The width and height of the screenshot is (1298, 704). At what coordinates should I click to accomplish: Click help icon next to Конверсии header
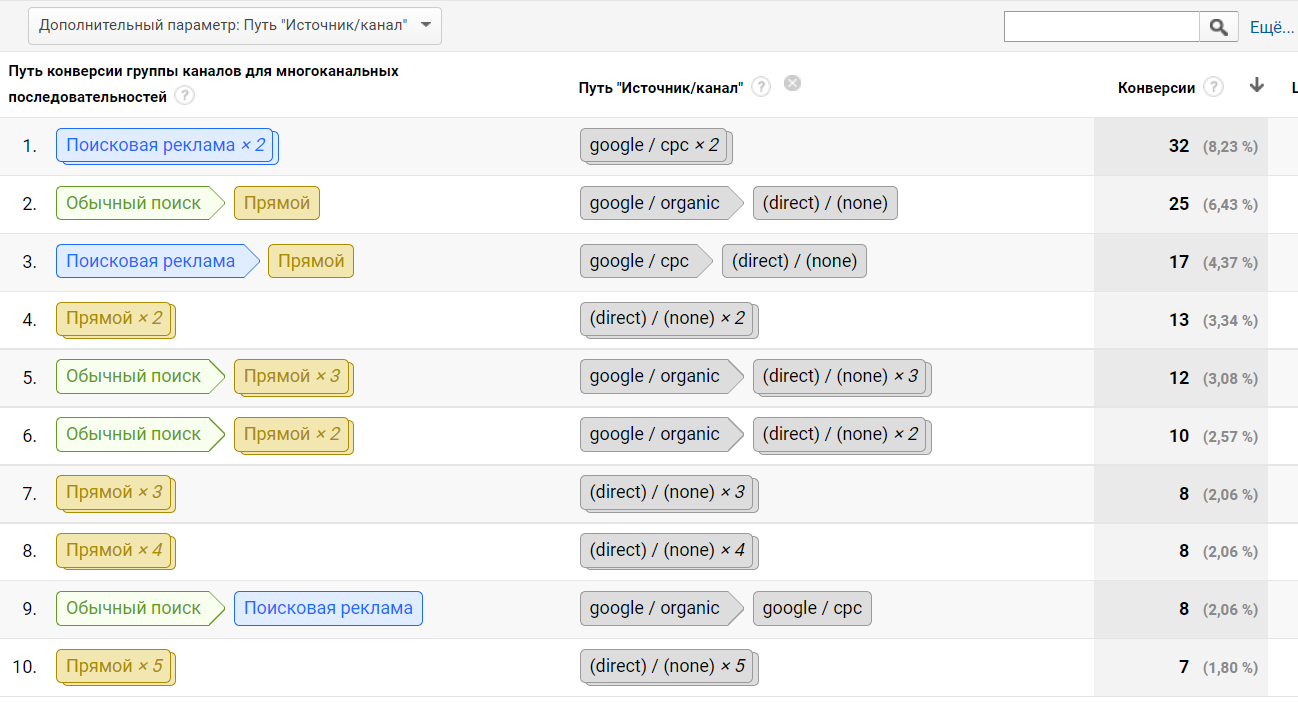pos(1213,87)
